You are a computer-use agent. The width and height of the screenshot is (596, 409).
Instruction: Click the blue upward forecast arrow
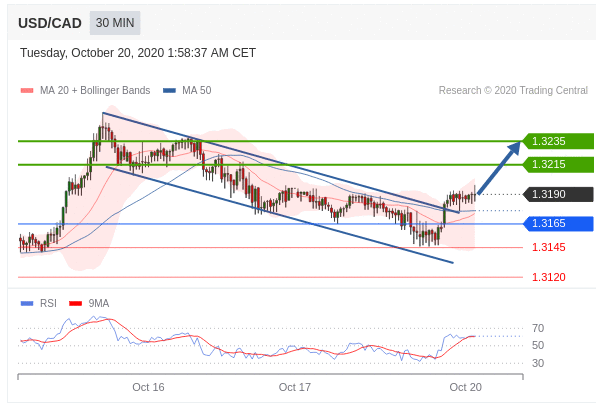499,168
